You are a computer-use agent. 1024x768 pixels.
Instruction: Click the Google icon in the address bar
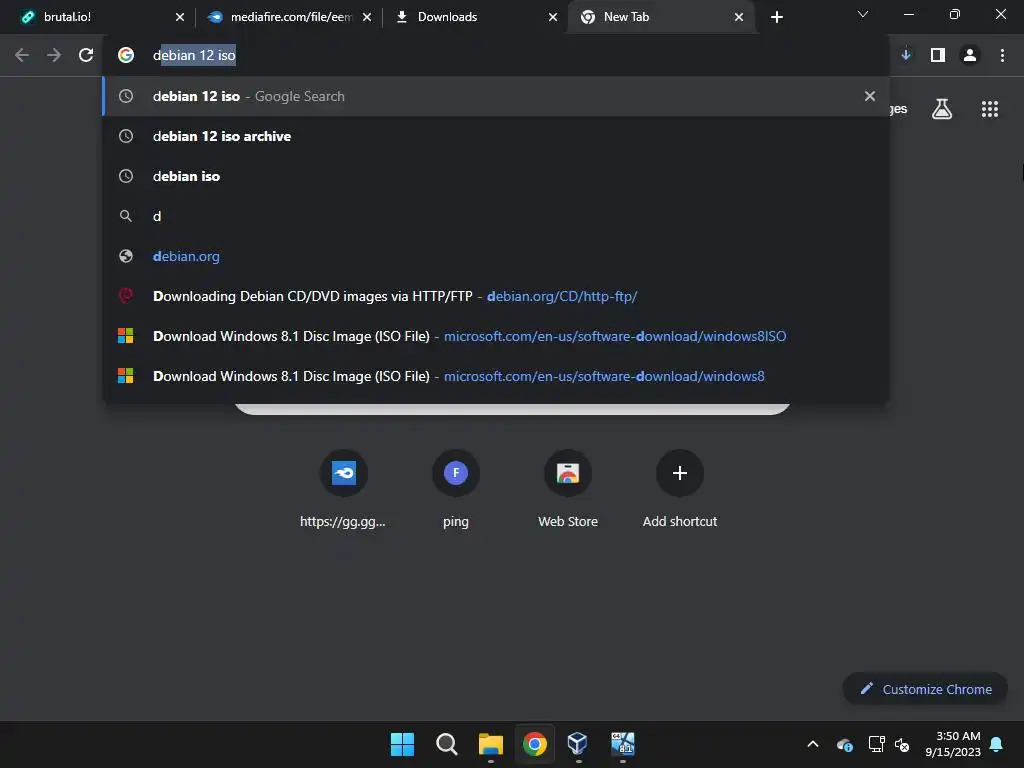click(x=126, y=56)
